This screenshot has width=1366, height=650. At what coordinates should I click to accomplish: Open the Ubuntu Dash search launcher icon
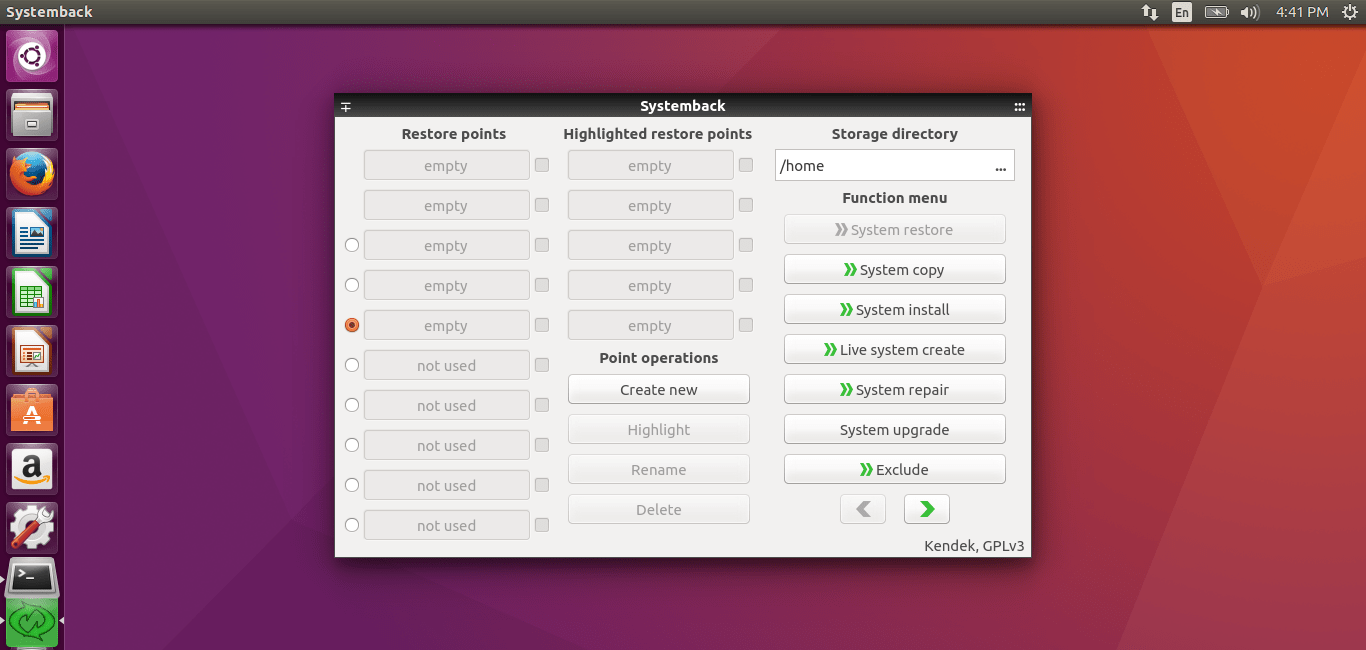pyautogui.click(x=32, y=56)
